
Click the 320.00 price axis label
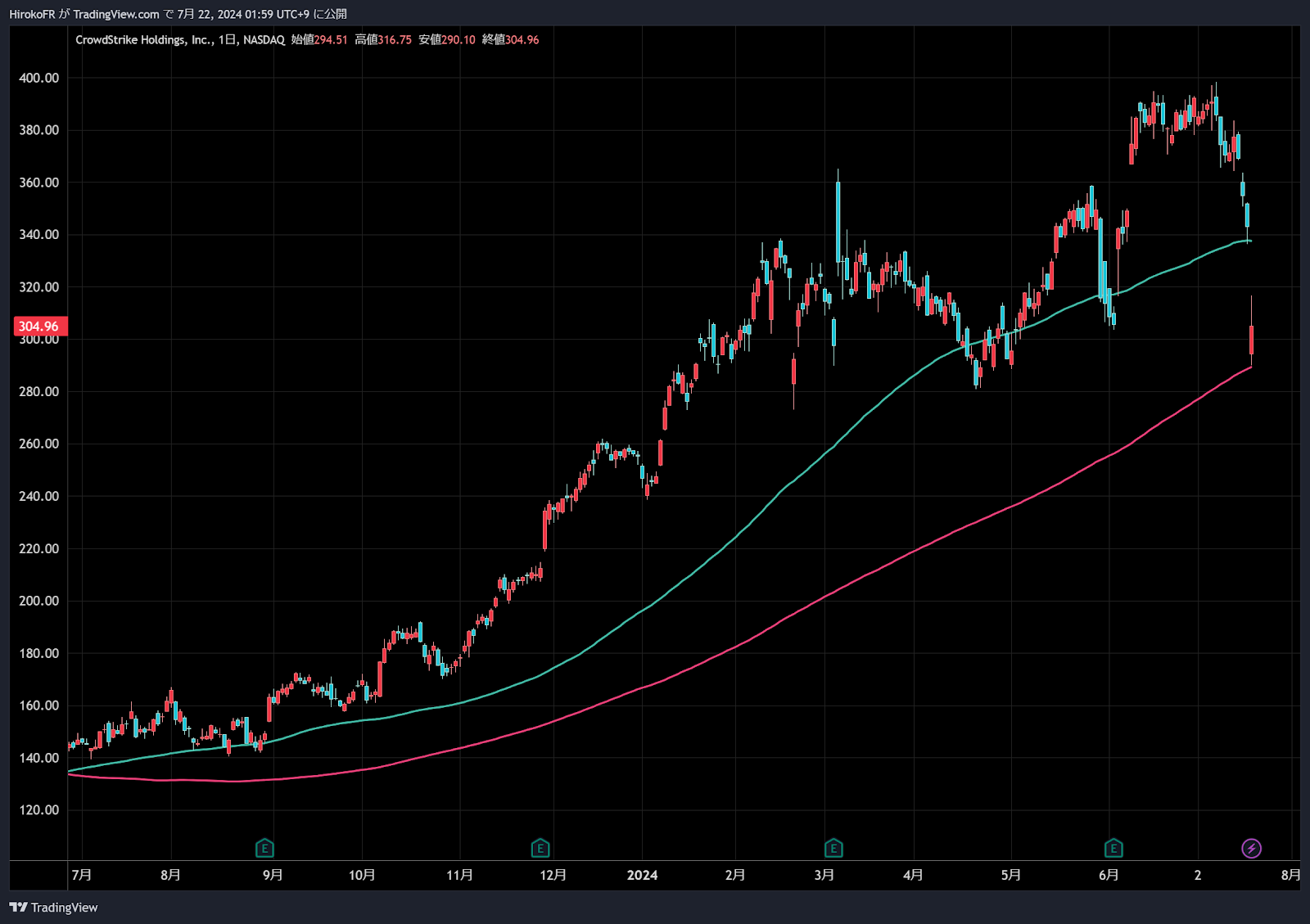(39, 287)
